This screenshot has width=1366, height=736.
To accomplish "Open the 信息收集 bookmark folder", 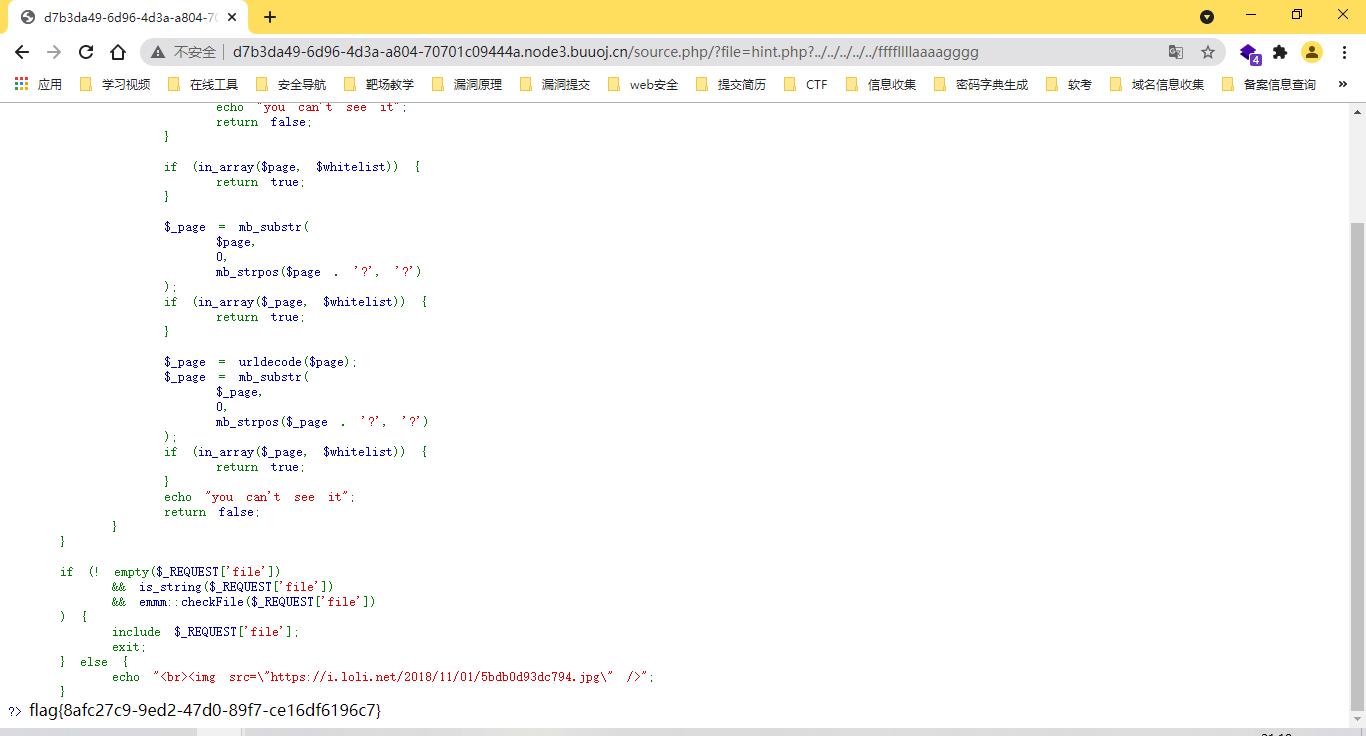I will pos(880,85).
